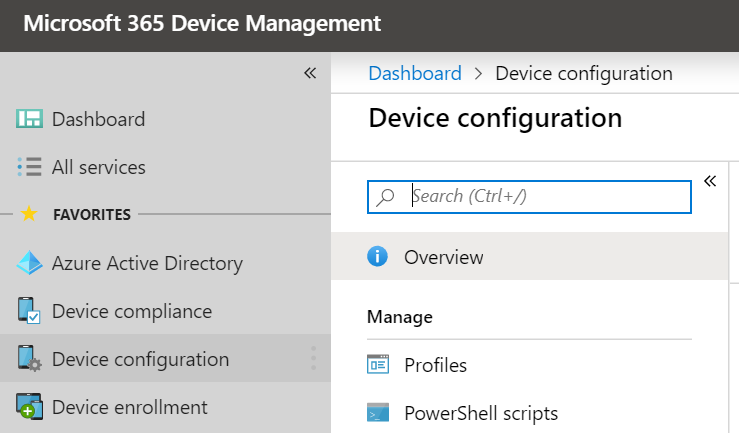Click the Device enrollment icon in sidebar
The width and height of the screenshot is (739, 433).
click(30, 407)
